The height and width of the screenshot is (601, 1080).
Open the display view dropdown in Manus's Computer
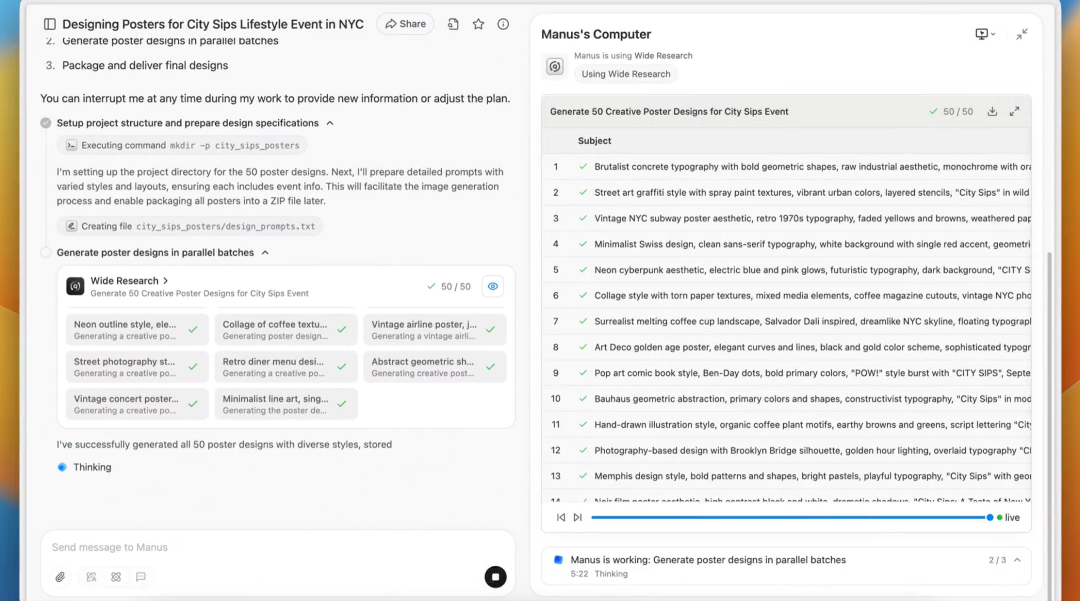pyautogui.click(x=985, y=34)
